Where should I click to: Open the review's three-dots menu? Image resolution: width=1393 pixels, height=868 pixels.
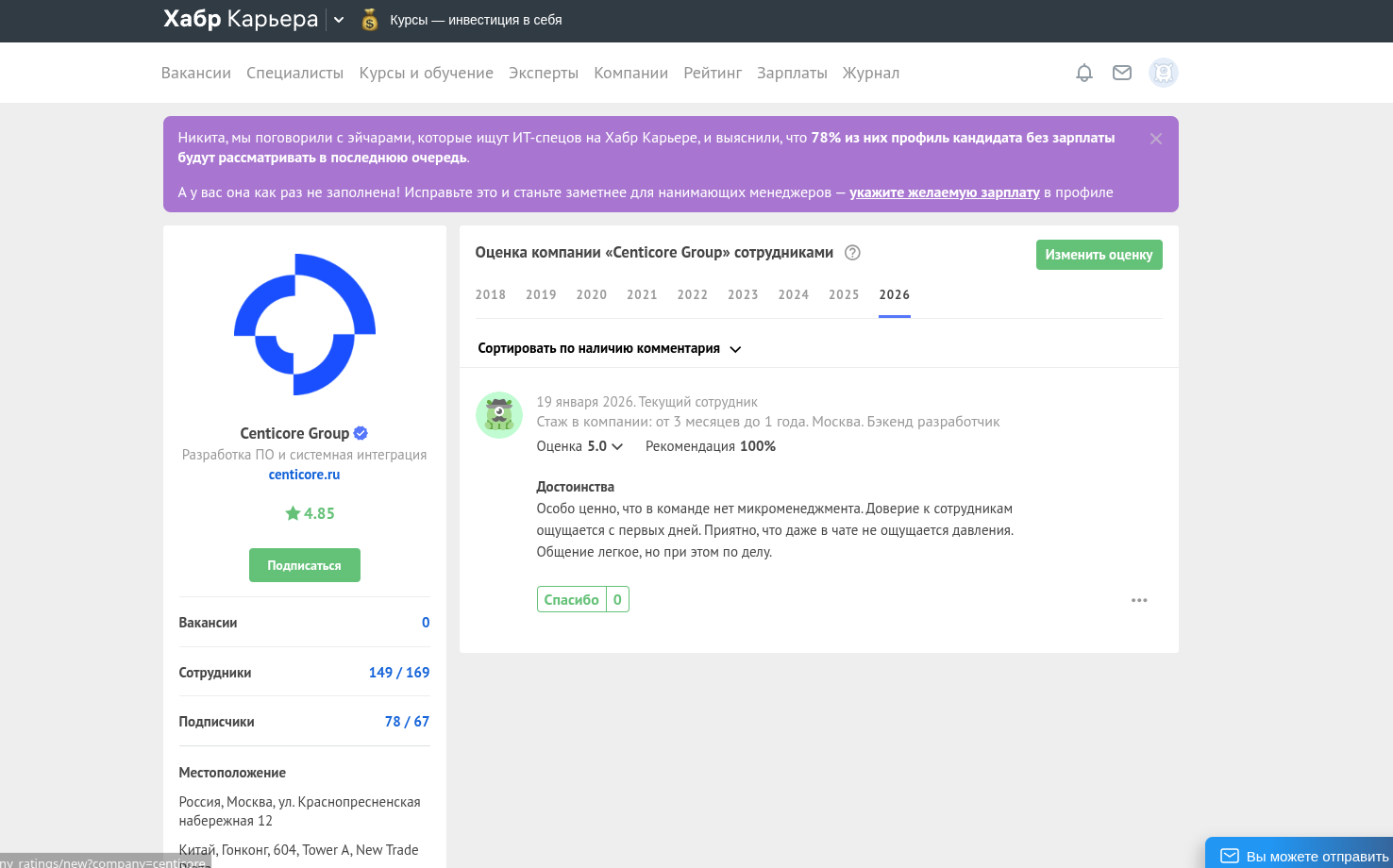[1139, 600]
